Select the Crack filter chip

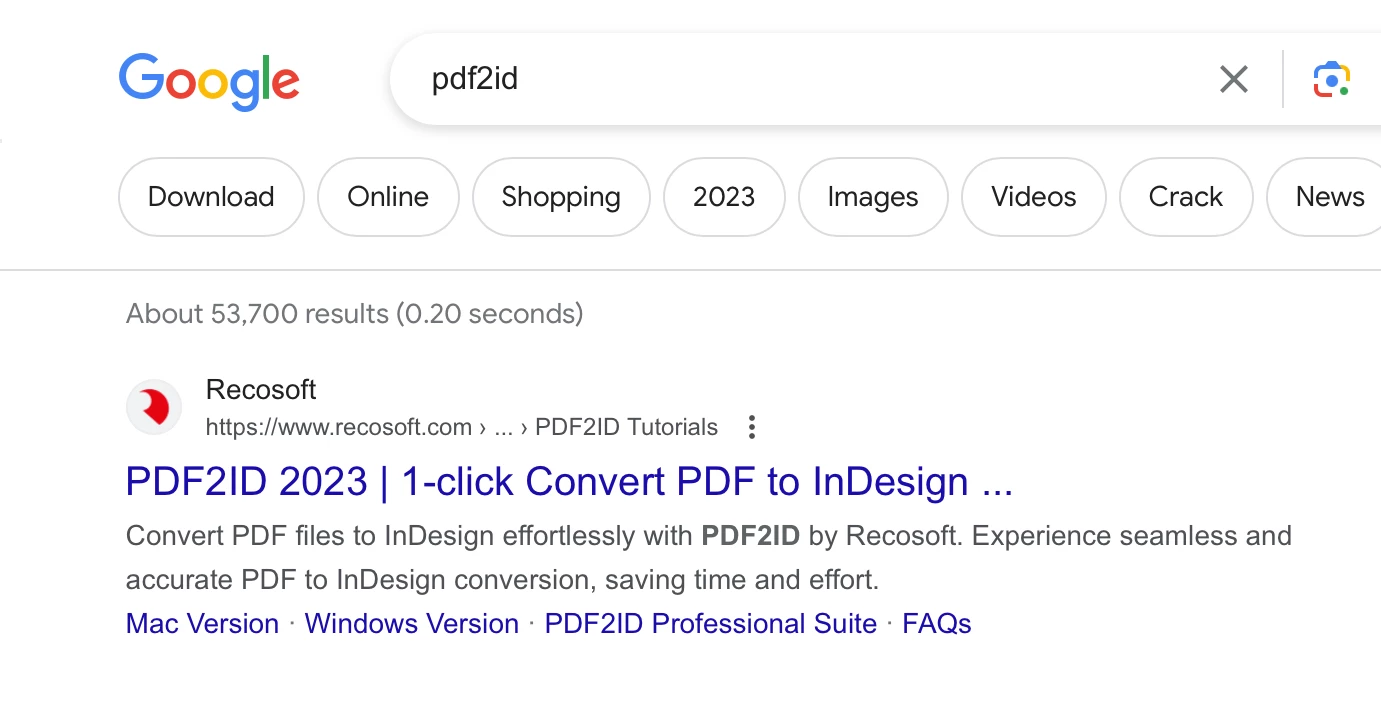(1186, 197)
